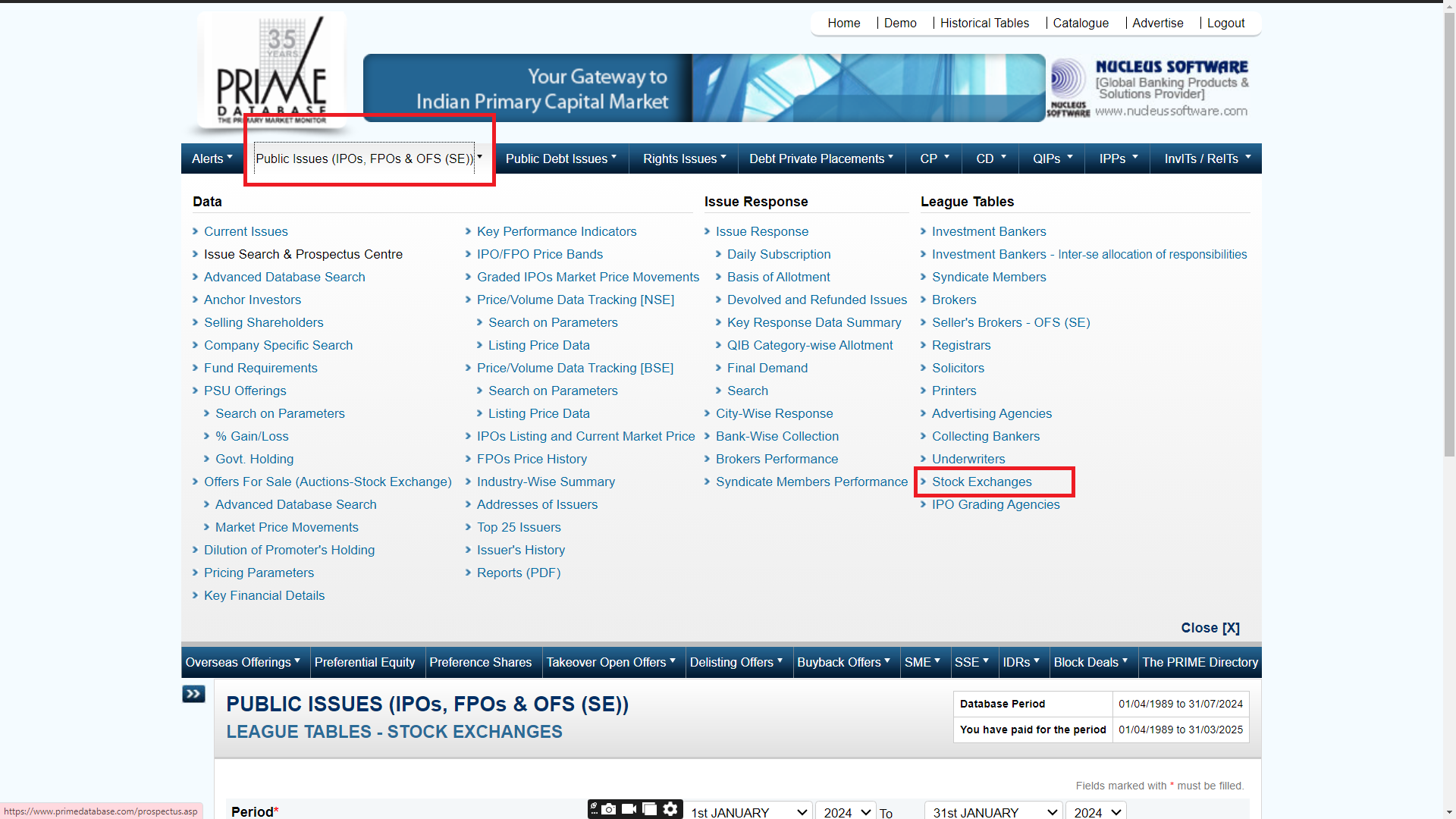Click the camera screenshot icon
Viewport: 1456px width, 819px height.
[x=609, y=809]
